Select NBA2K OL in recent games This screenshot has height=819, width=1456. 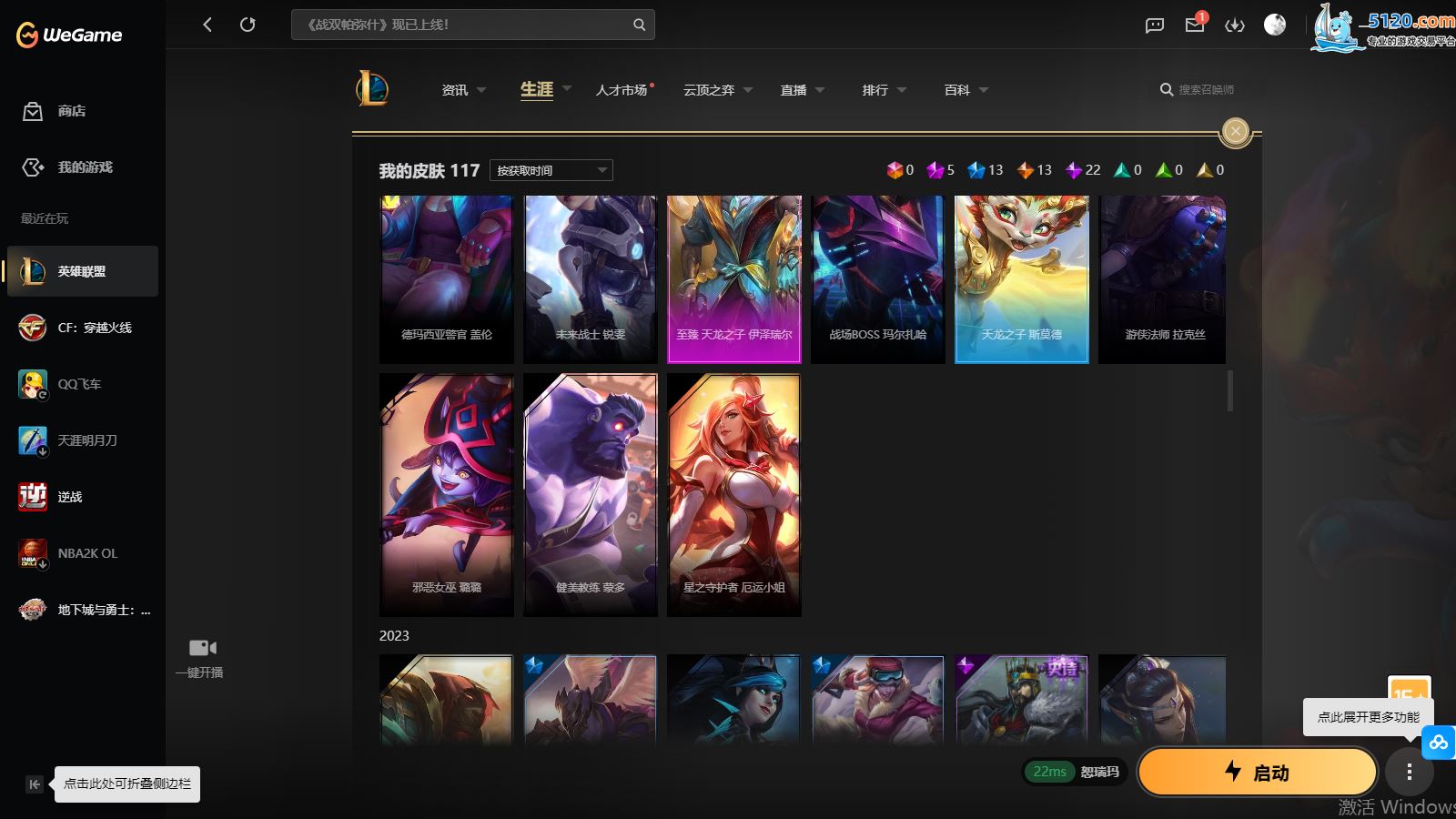tap(83, 553)
